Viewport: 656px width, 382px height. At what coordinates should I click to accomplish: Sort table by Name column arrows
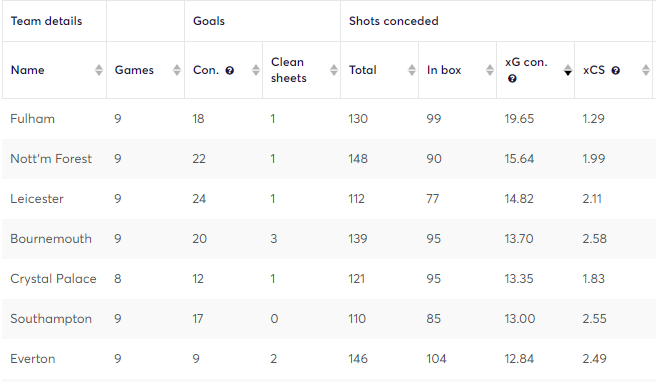coord(99,70)
